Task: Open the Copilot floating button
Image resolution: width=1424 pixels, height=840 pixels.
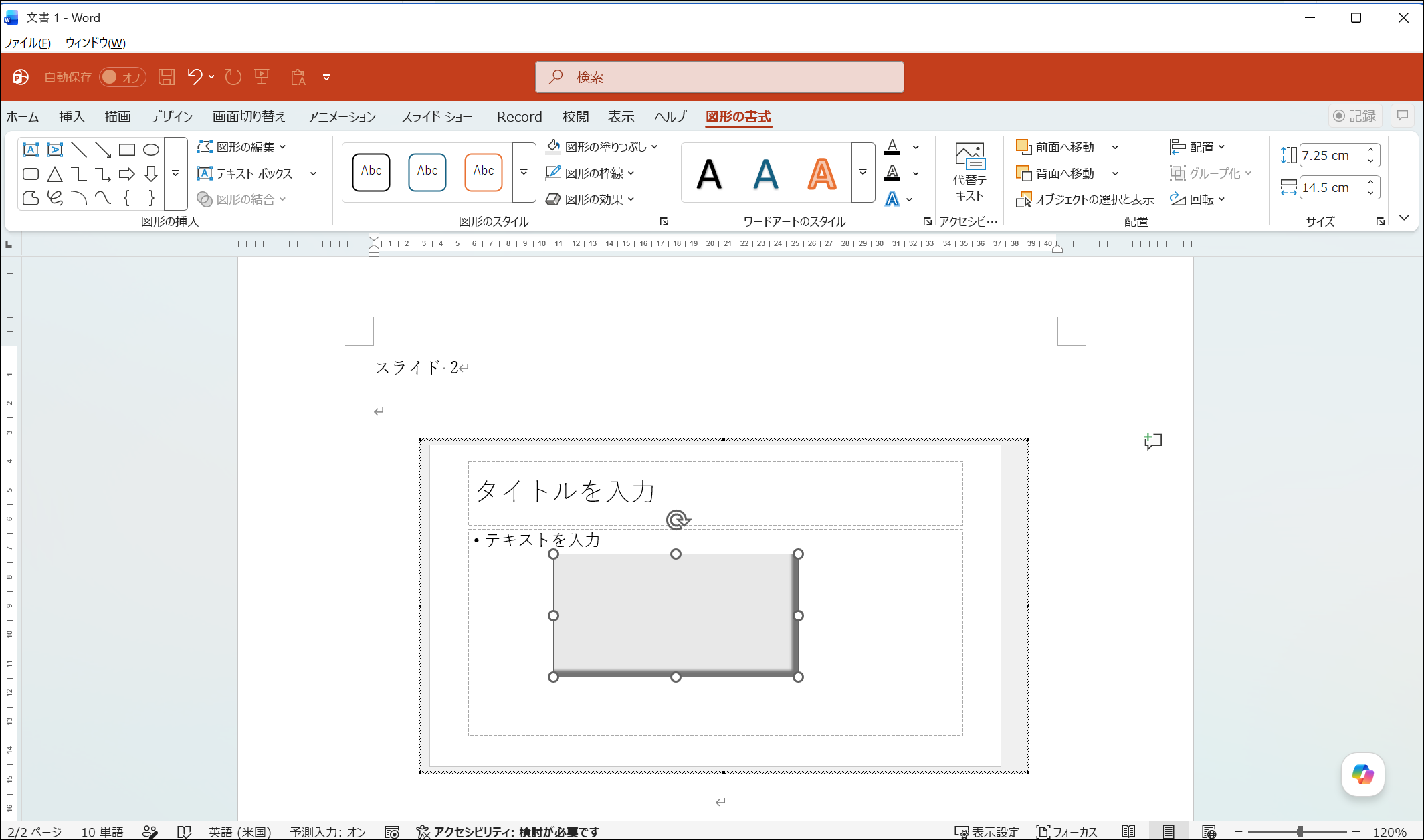Action: 1362,774
